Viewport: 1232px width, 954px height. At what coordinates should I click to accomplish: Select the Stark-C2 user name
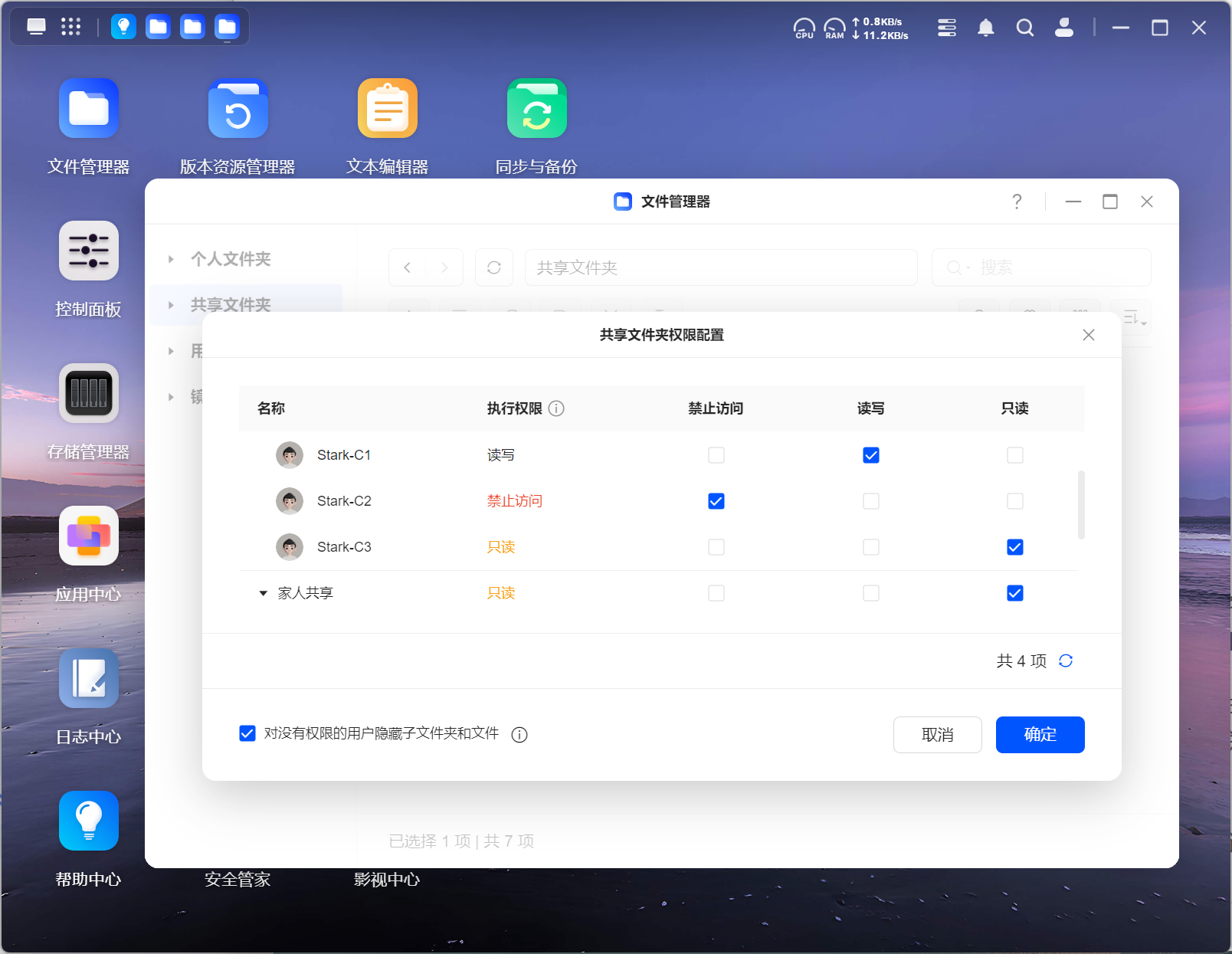click(x=344, y=501)
